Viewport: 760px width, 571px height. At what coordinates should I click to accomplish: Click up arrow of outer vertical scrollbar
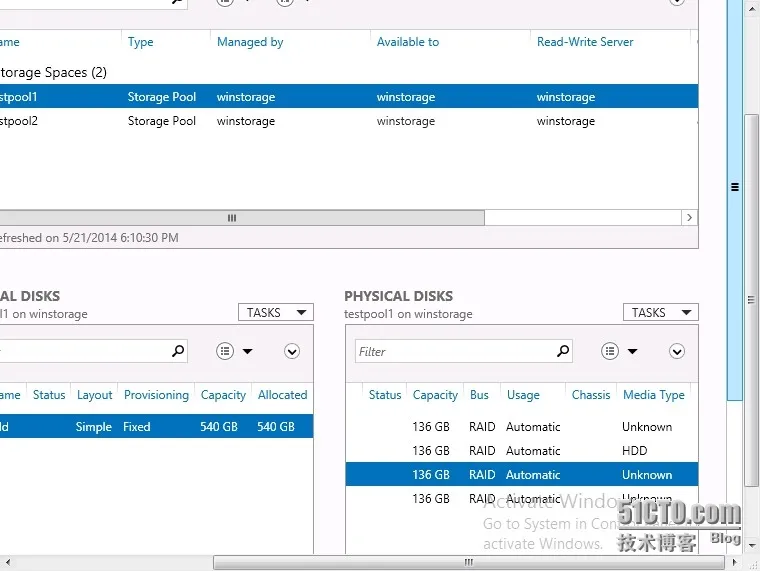tap(752, 9)
